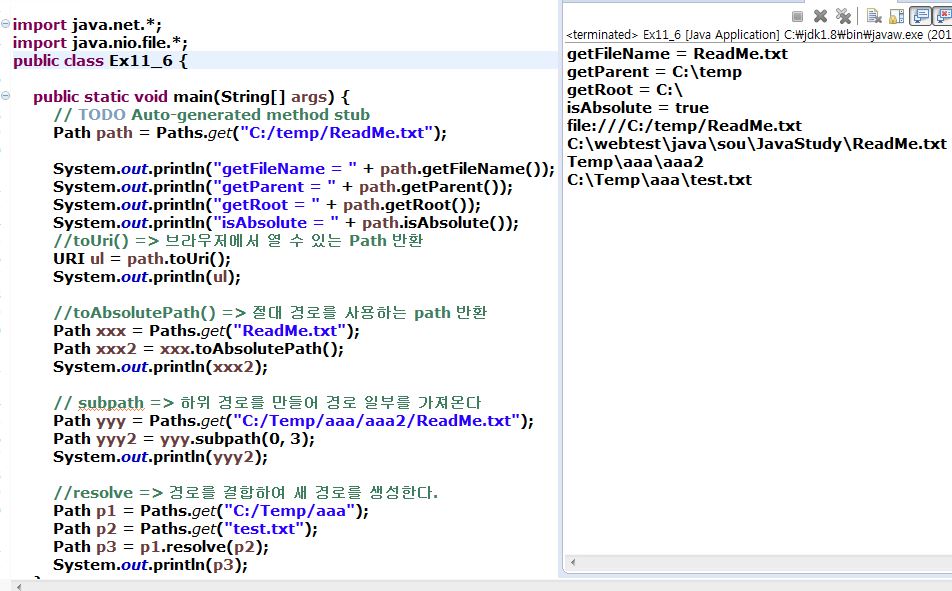Click the TODO Auto-generated method stub comment
Image resolution: width=952 pixels, height=591 pixels.
click(211, 115)
